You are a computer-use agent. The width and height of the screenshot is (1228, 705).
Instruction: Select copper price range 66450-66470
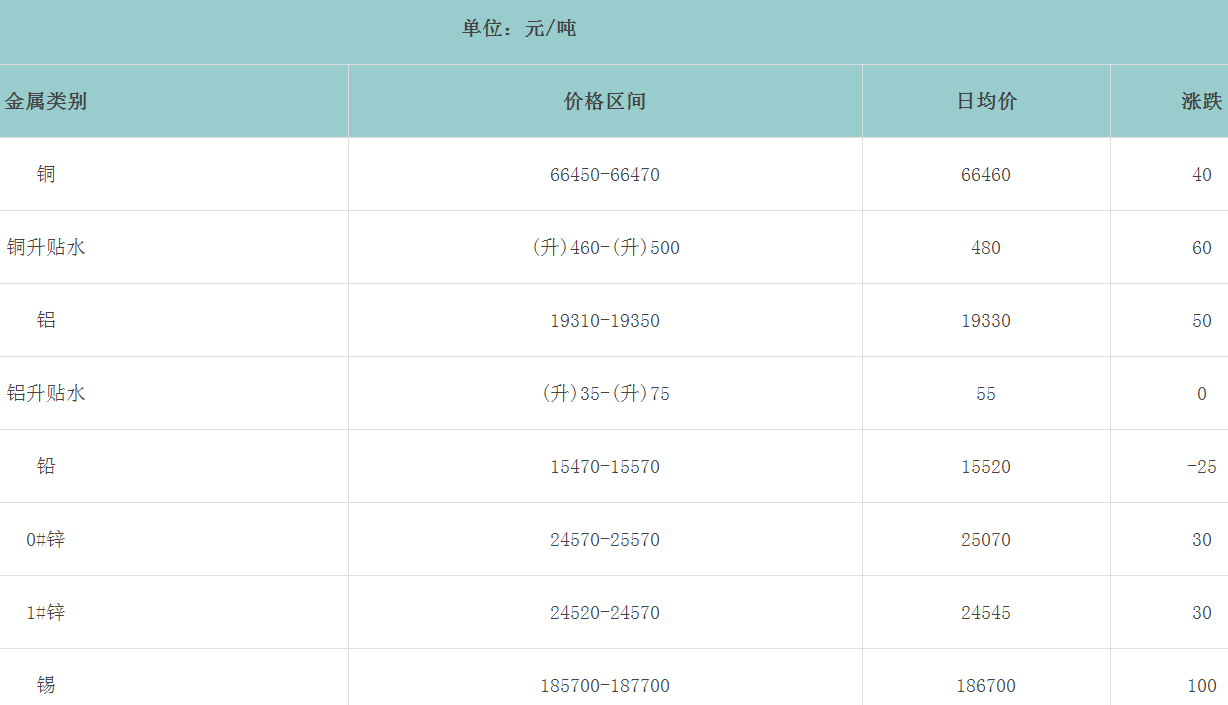tap(604, 175)
